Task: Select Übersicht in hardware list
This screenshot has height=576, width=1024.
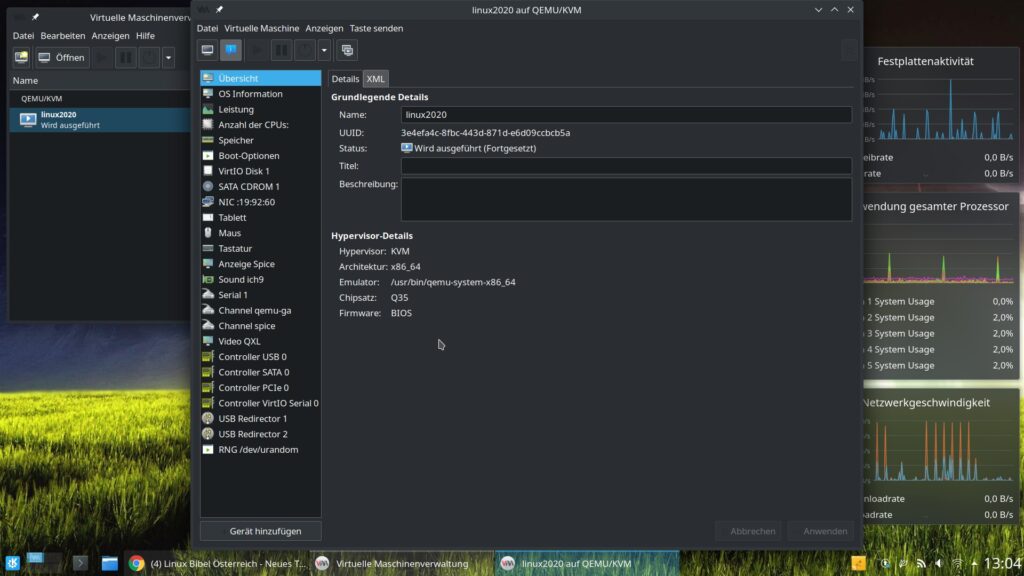Action: [x=261, y=78]
